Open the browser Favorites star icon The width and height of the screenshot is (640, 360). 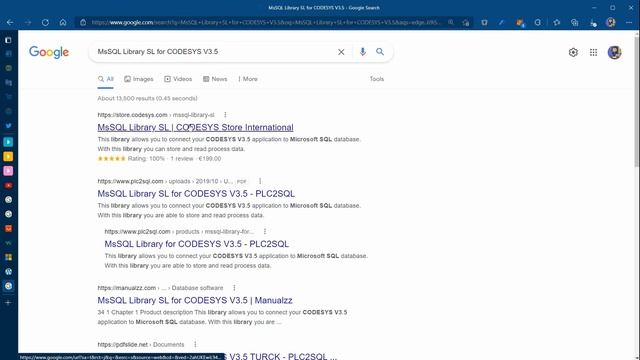pos(556,22)
